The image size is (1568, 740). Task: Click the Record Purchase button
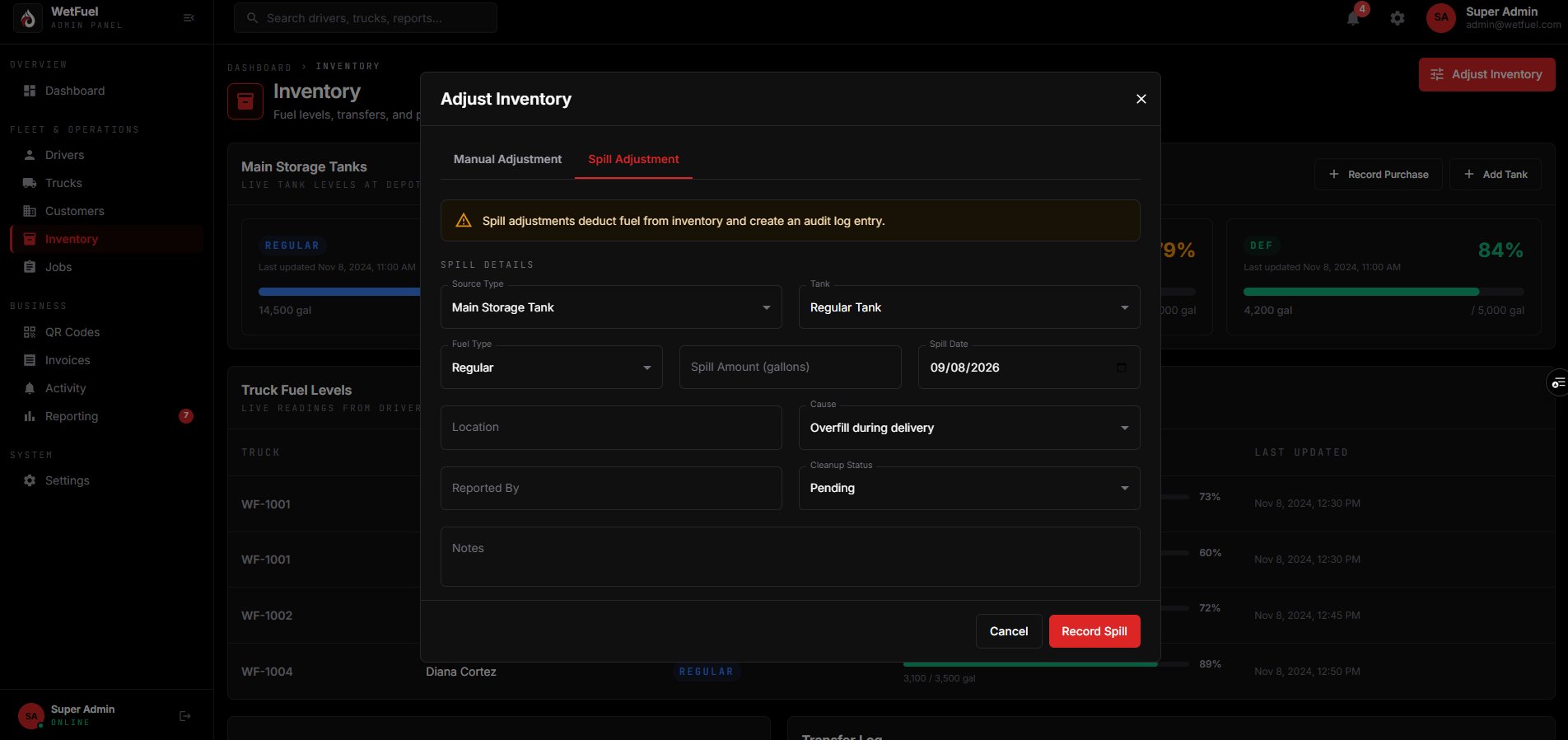pyautogui.click(x=1378, y=175)
